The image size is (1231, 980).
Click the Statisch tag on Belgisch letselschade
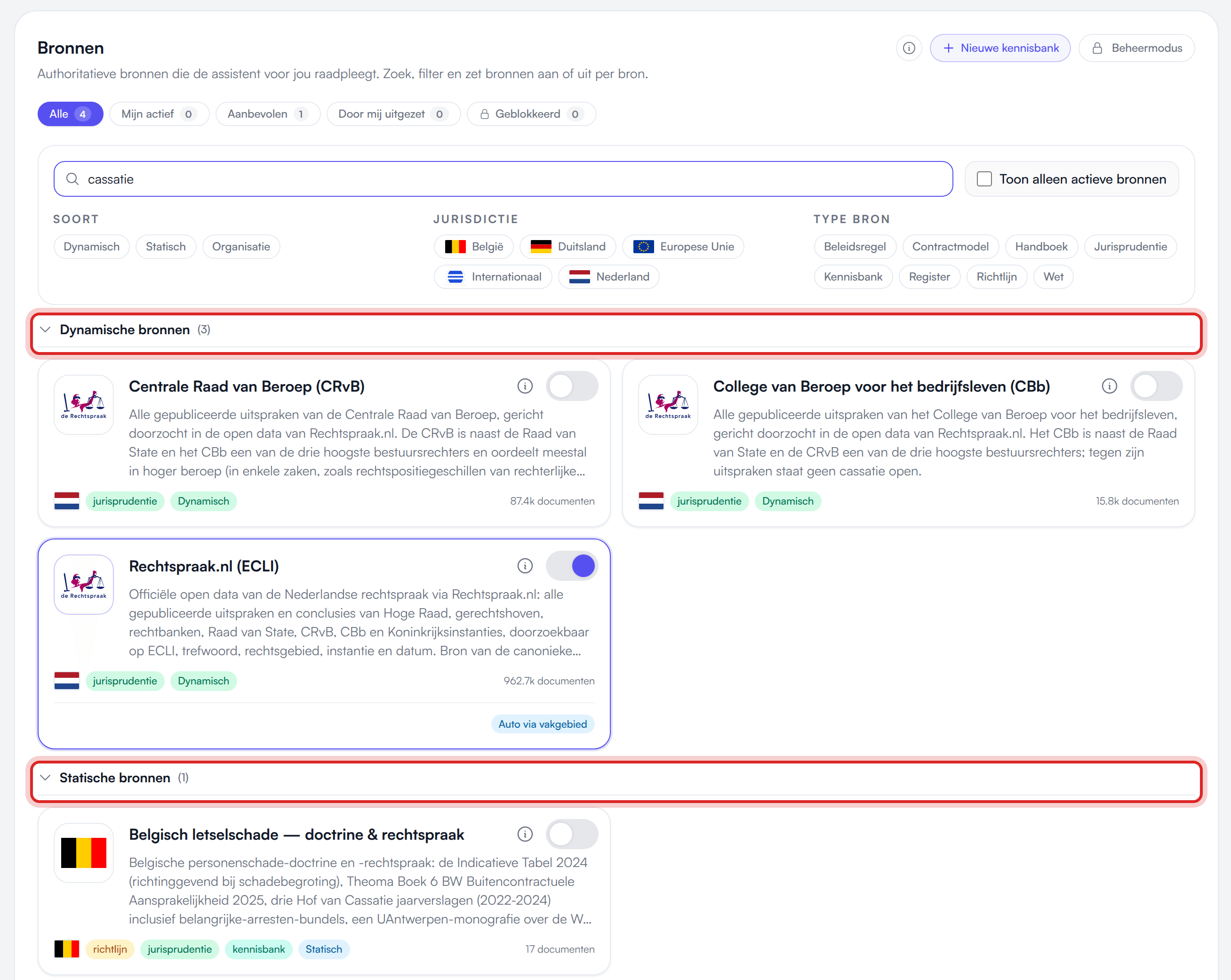(x=324, y=949)
